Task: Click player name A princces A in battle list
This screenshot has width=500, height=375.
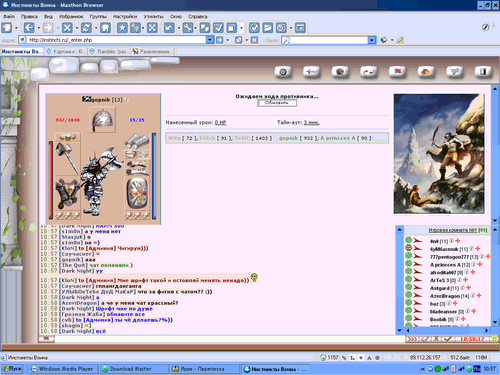Action: pos(338,138)
